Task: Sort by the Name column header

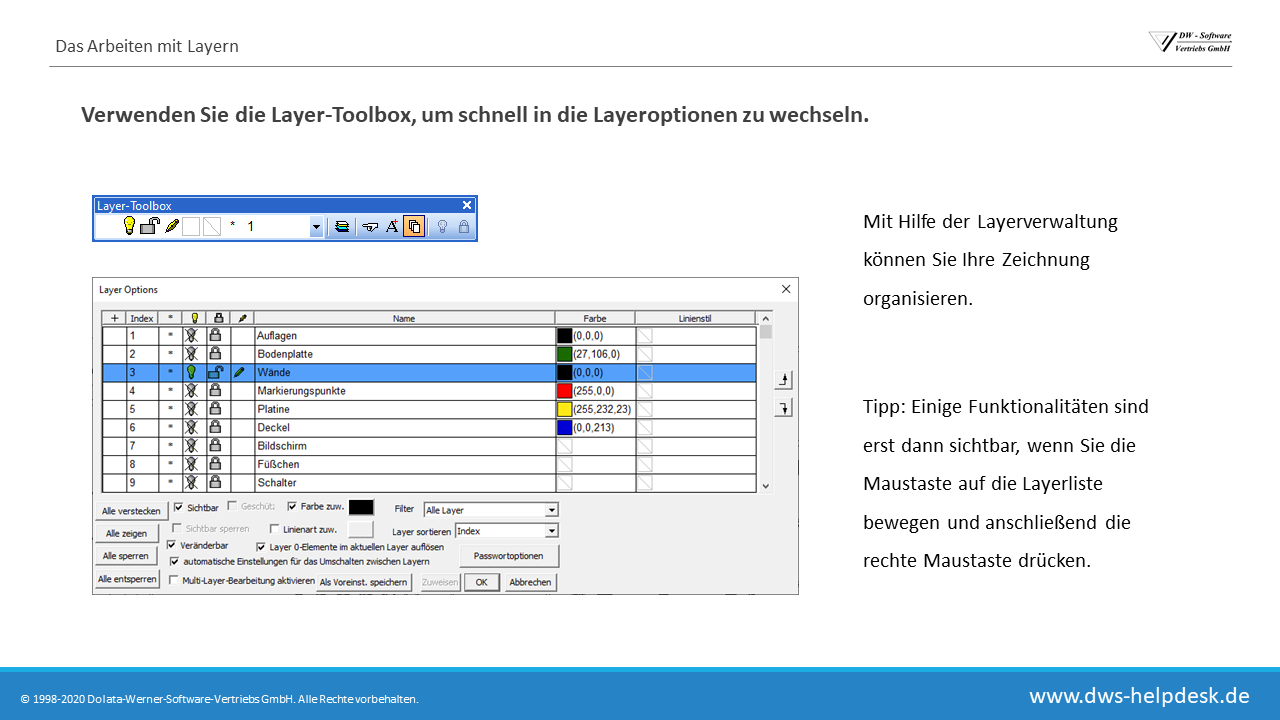Action: point(404,318)
